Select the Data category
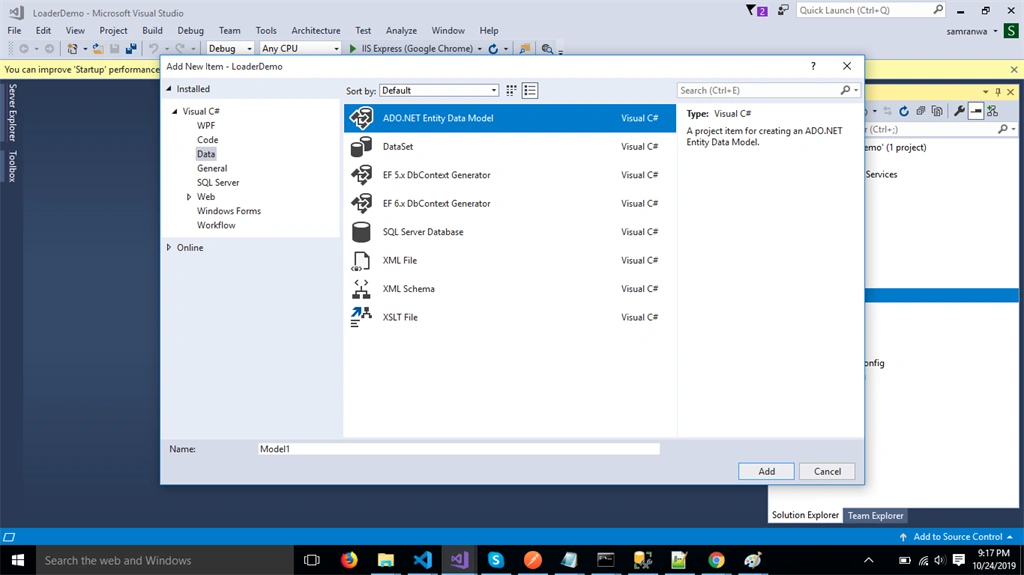1024x575 pixels. [206, 154]
